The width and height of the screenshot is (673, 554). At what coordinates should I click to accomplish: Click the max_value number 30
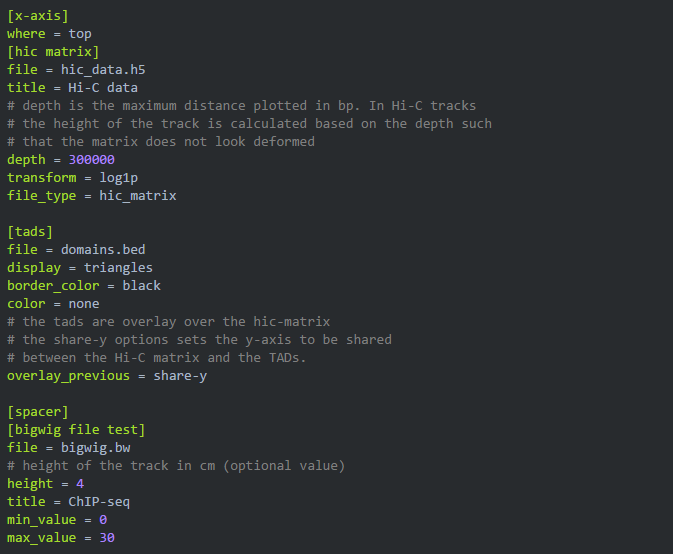(107, 538)
